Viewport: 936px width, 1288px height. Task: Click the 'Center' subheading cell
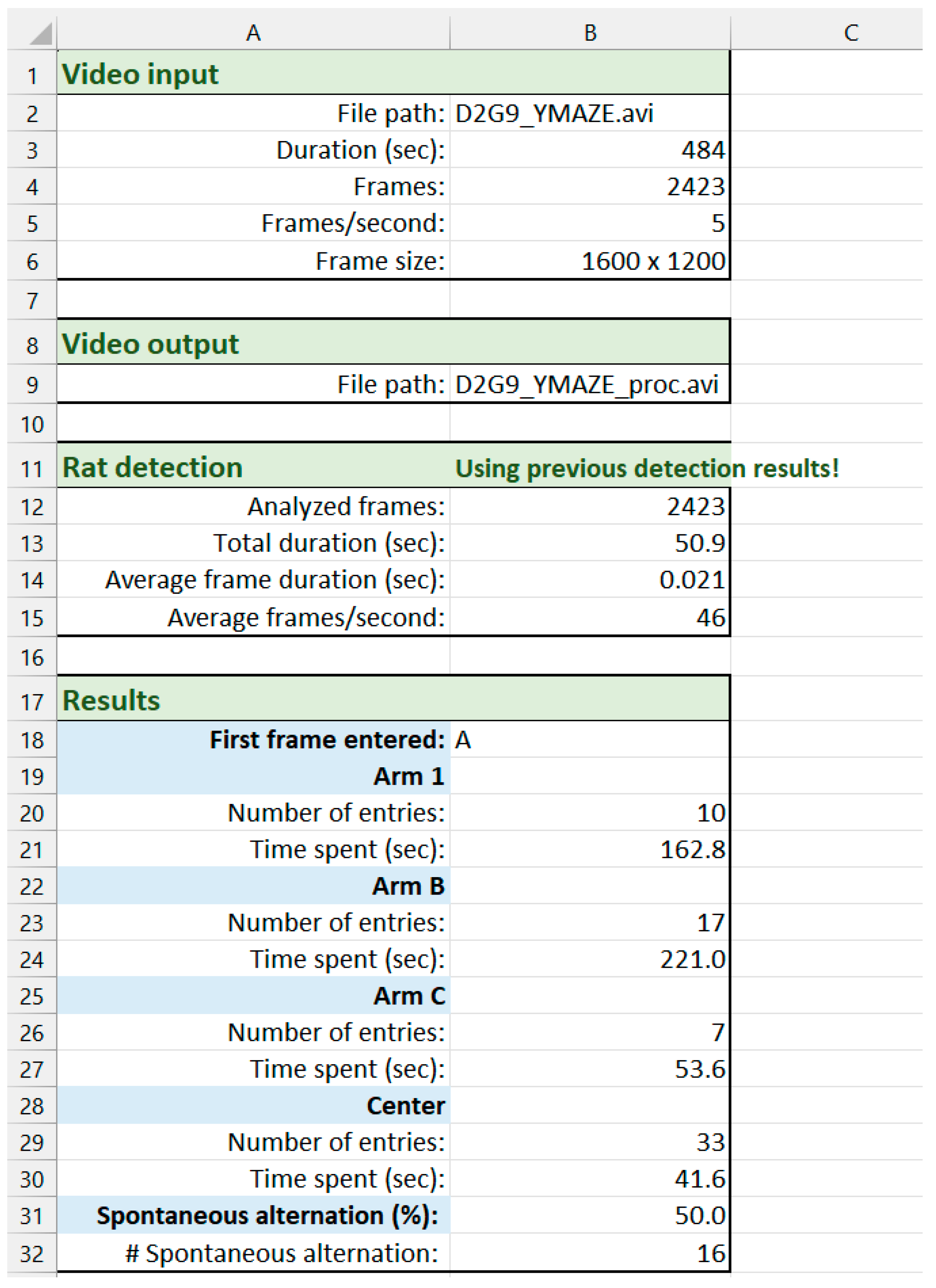tap(253, 1105)
